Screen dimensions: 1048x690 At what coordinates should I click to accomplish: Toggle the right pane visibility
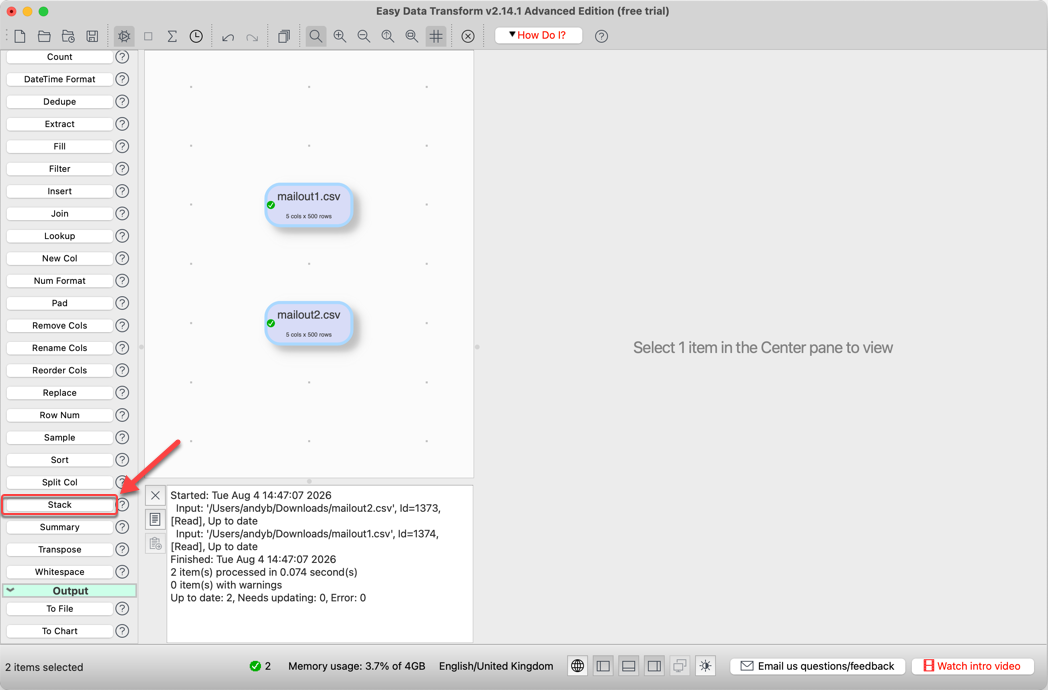tap(654, 666)
